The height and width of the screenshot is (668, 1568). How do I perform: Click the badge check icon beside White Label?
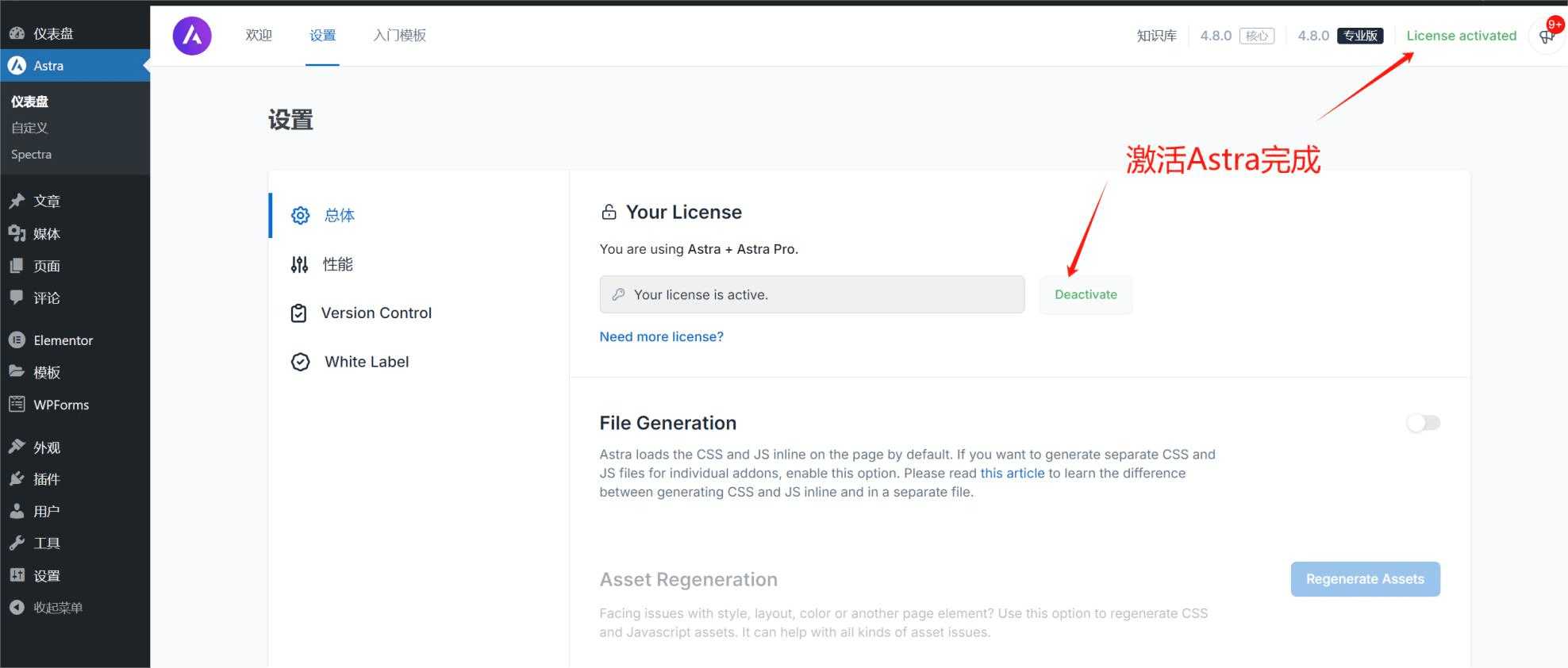click(x=300, y=362)
